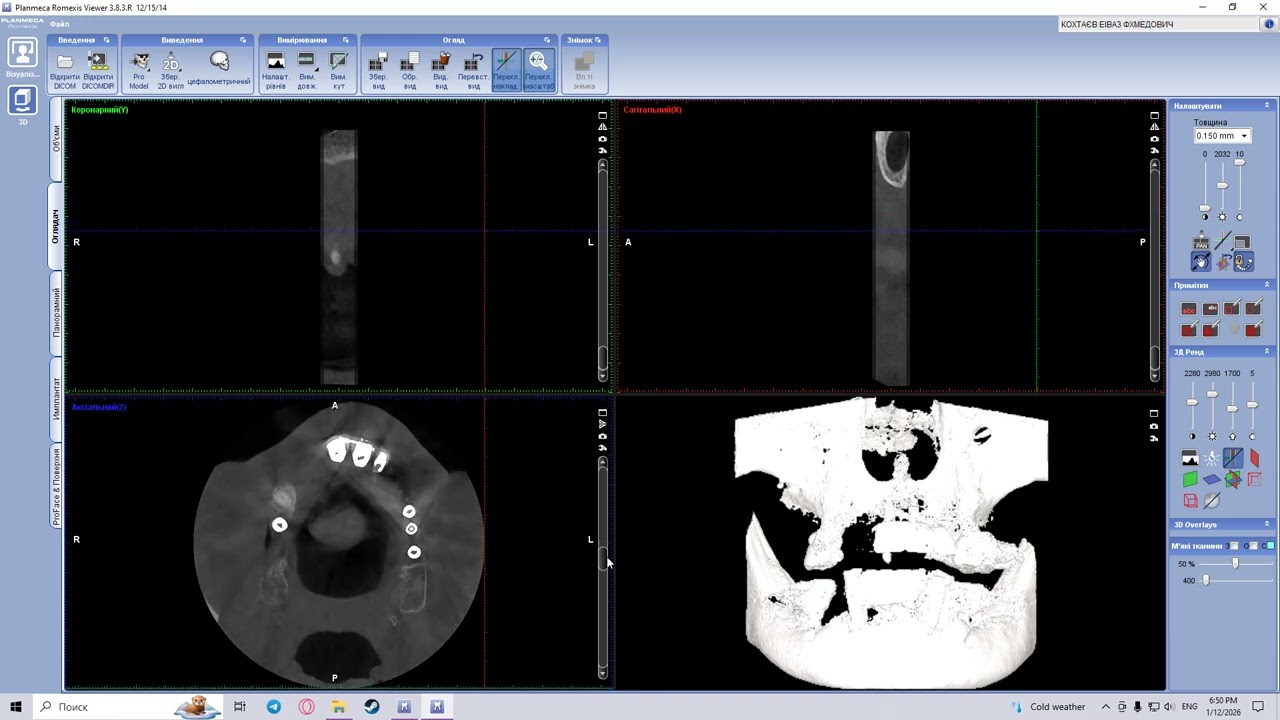Expand the Огляд group launcher
The image size is (1280, 720).
coord(547,40)
